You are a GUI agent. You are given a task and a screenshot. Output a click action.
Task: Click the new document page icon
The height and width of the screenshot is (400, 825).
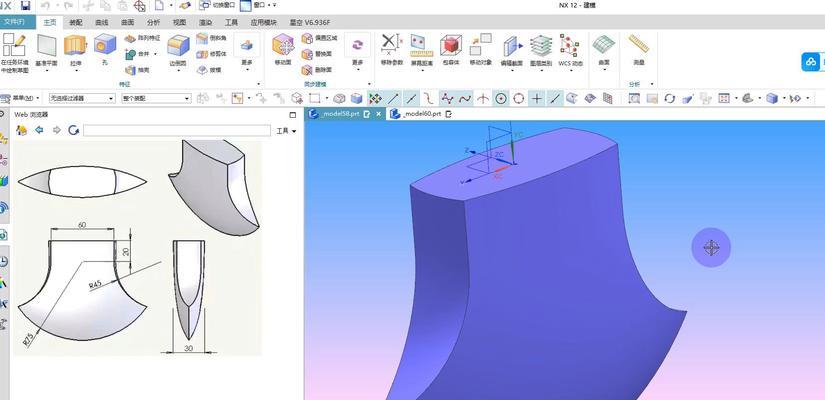[x=159, y=6]
